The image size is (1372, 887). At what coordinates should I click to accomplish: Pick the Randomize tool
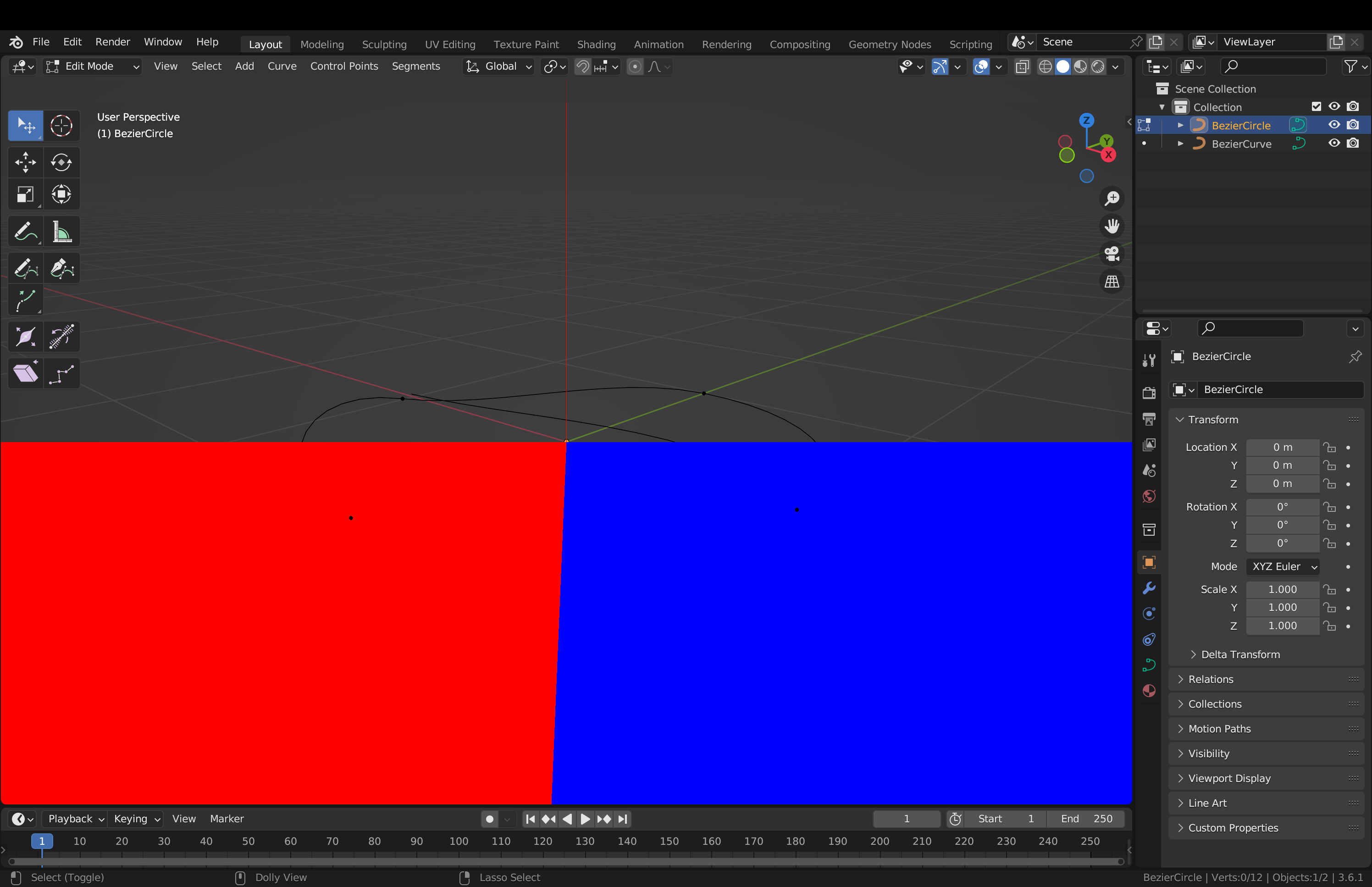(61, 374)
